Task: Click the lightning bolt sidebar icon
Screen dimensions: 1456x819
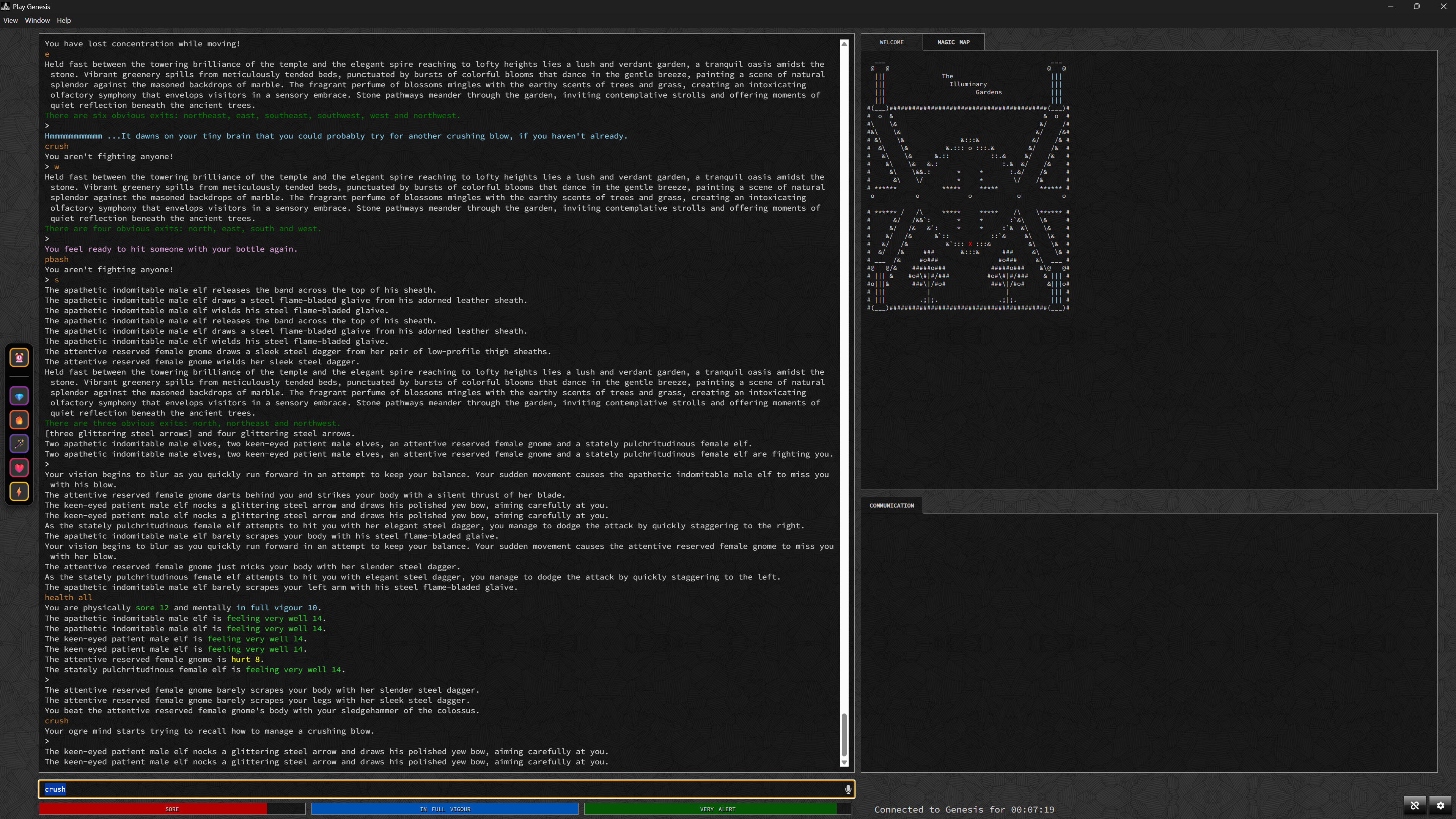Action: pos(19,492)
